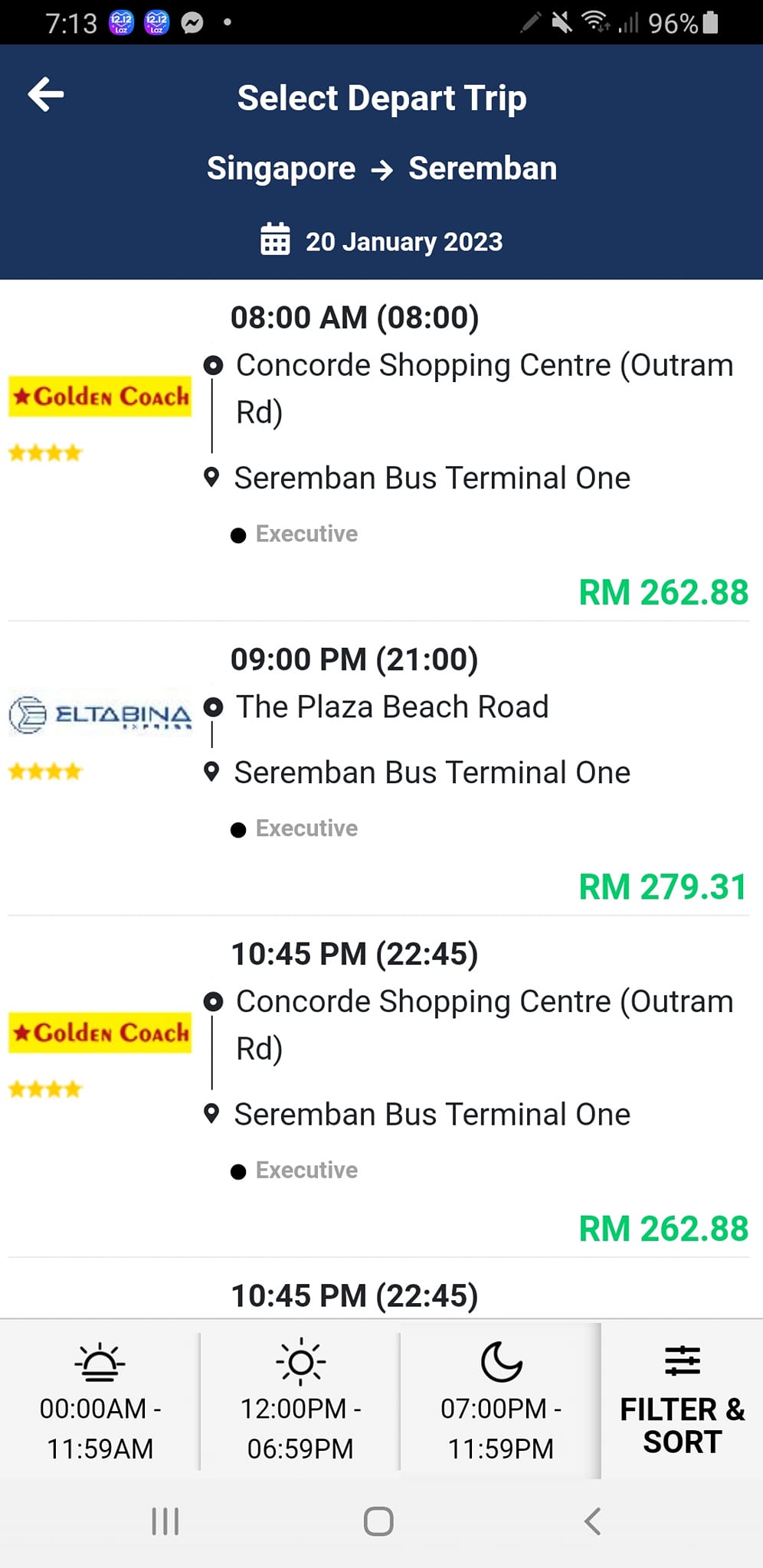Tap the back arrow in header
Viewport: 763px width, 1568px height.
46,96
